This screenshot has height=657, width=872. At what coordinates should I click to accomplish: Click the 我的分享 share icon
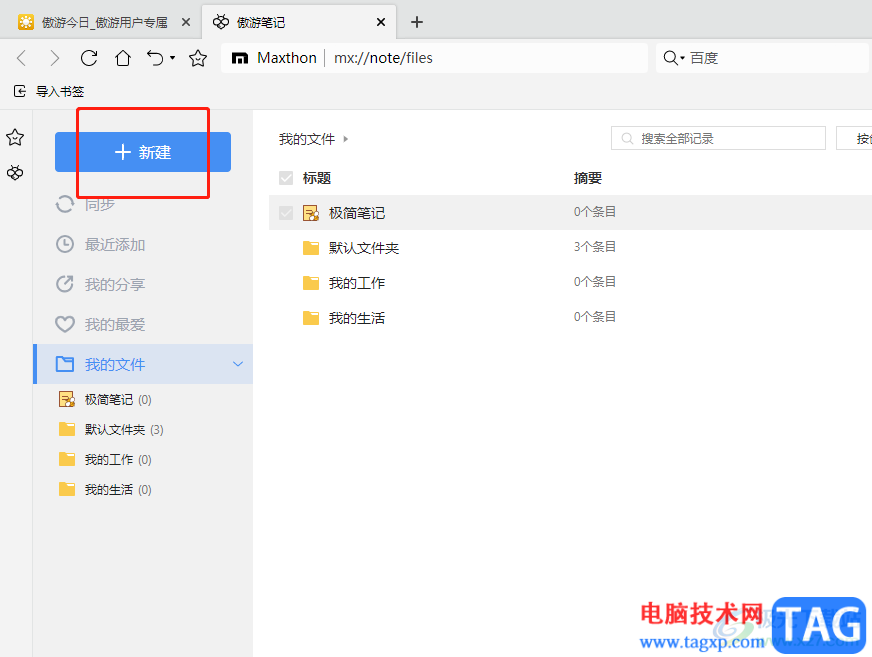click(x=65, y=284)
